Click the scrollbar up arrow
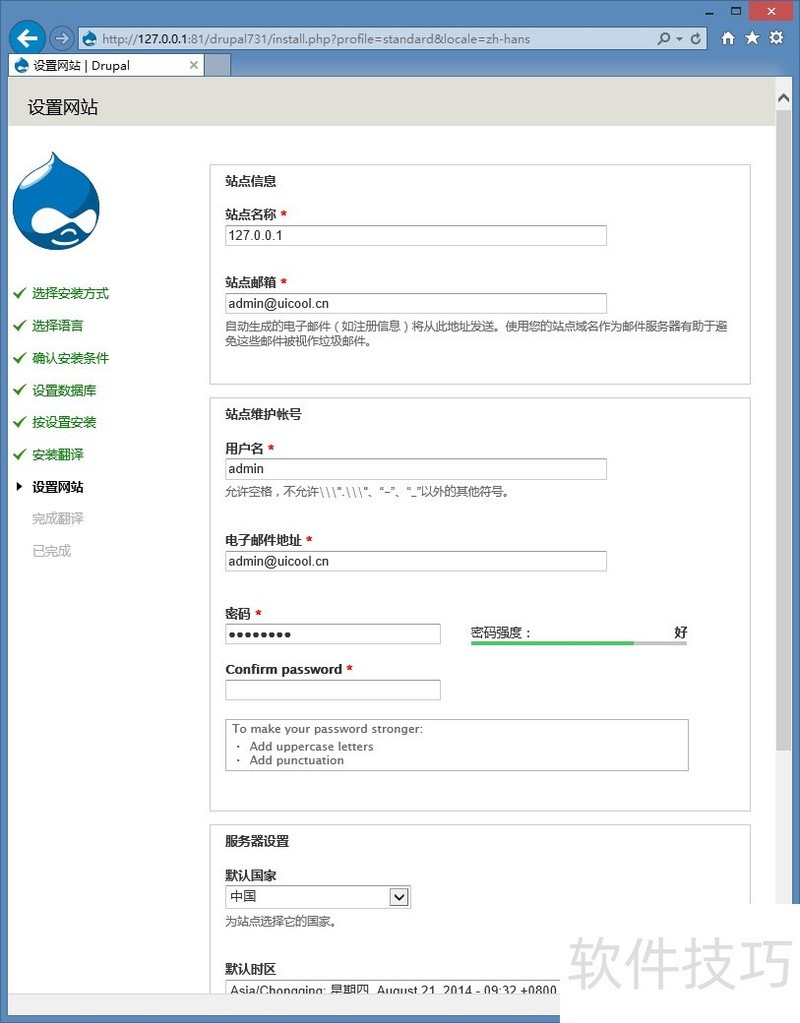800x1023 pixels. point(783,97)
